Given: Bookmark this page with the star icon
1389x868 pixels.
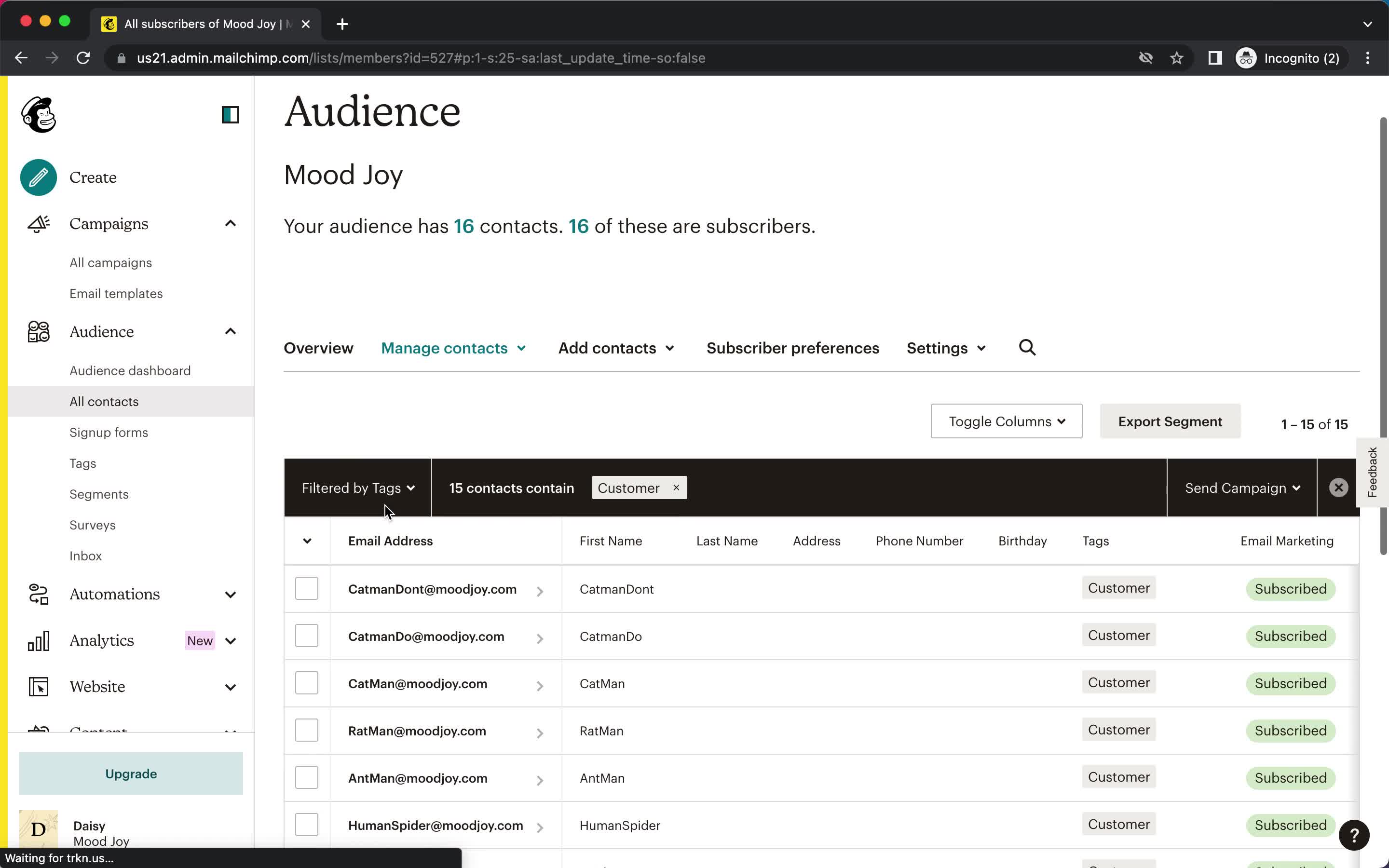Looking at the screenshot, I should (1177, 58).
